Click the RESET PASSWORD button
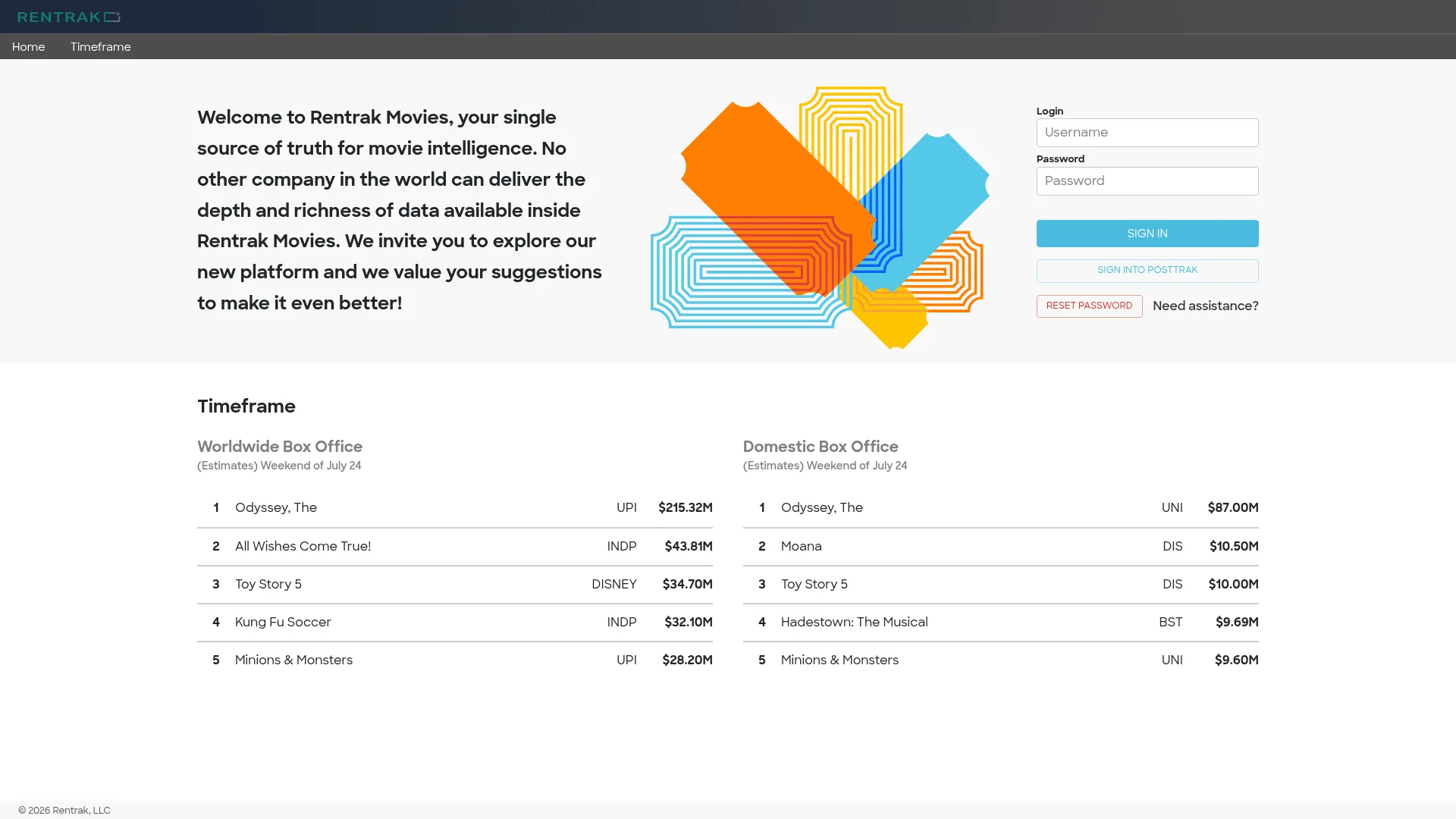Screen dimensions: 1456x819 1089,306
